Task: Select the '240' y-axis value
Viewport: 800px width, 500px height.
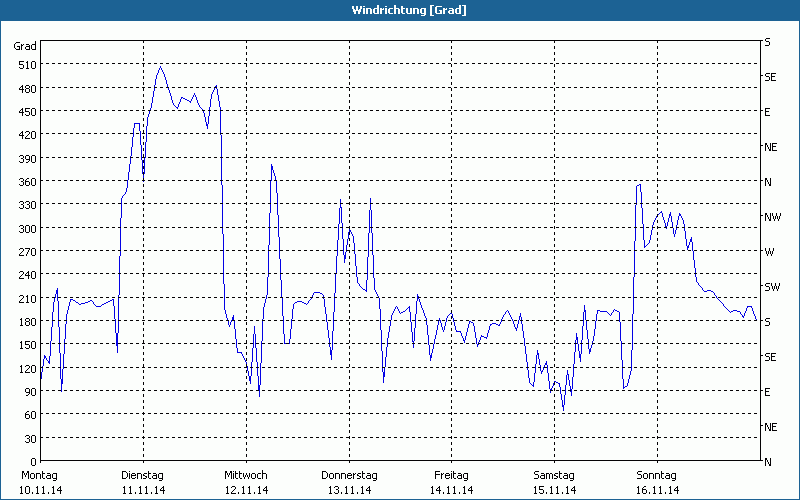Action: coord(28,276)
